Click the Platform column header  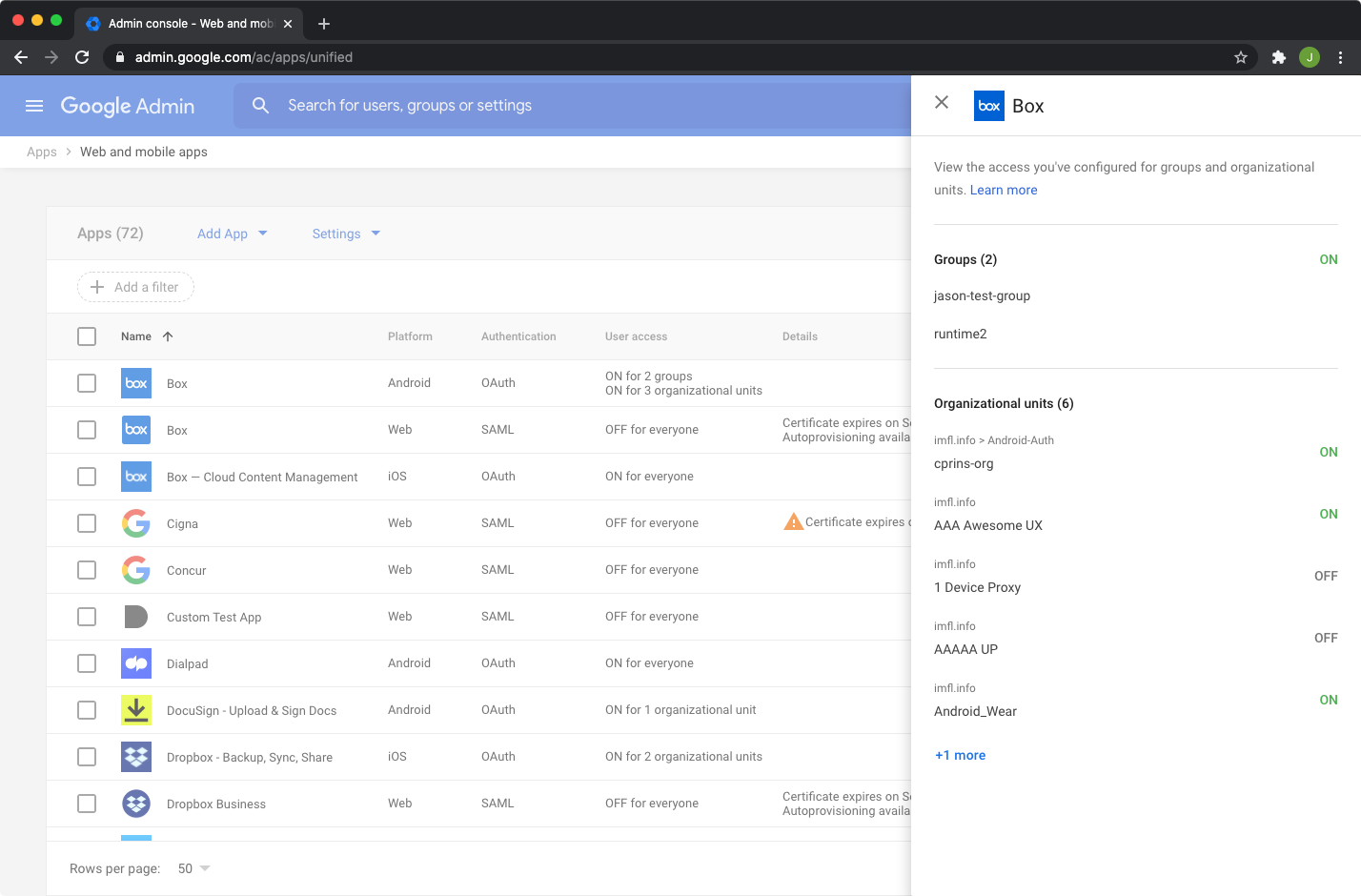(410, 336)
